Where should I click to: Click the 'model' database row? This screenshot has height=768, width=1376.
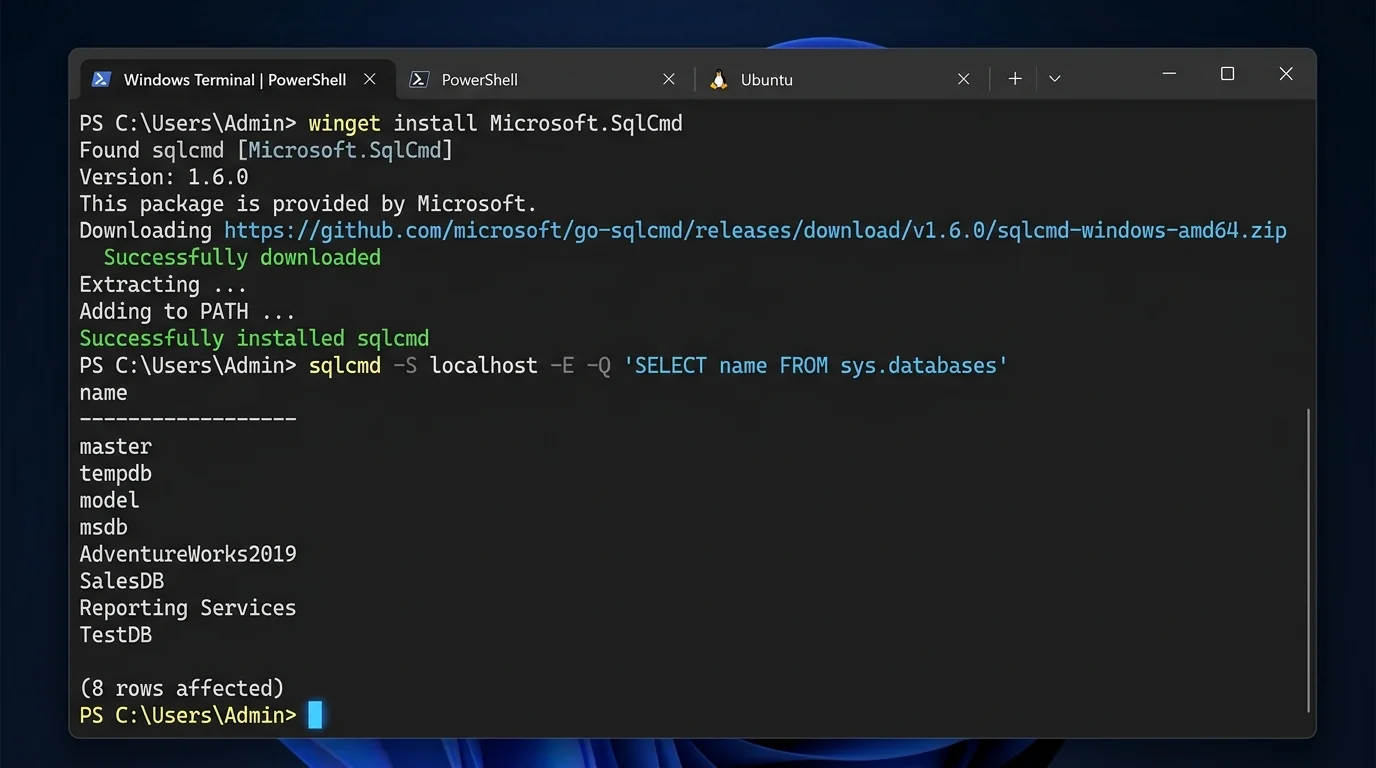[x=110, y=500]
